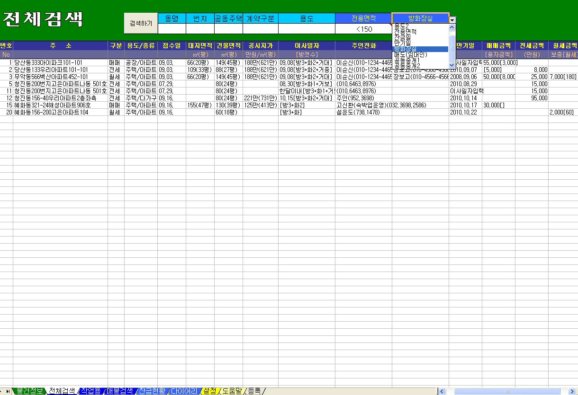This screenshot has width=578, height=395.
Task: Click the horizontal scrollbar right arrow
Action: click(572, 391)
